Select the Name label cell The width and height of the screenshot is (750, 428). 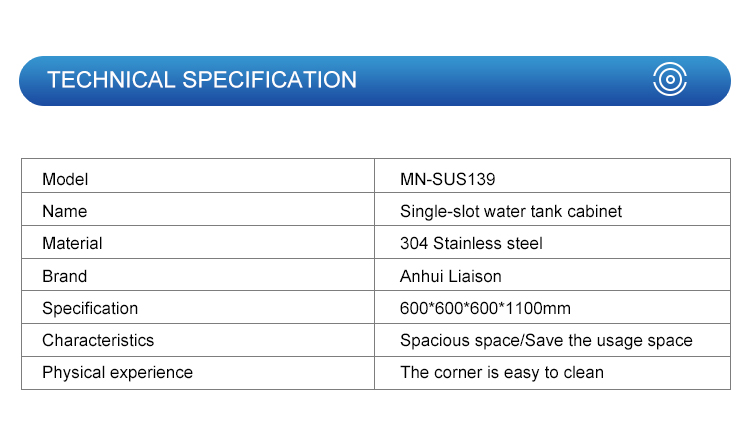coord(198,209)
